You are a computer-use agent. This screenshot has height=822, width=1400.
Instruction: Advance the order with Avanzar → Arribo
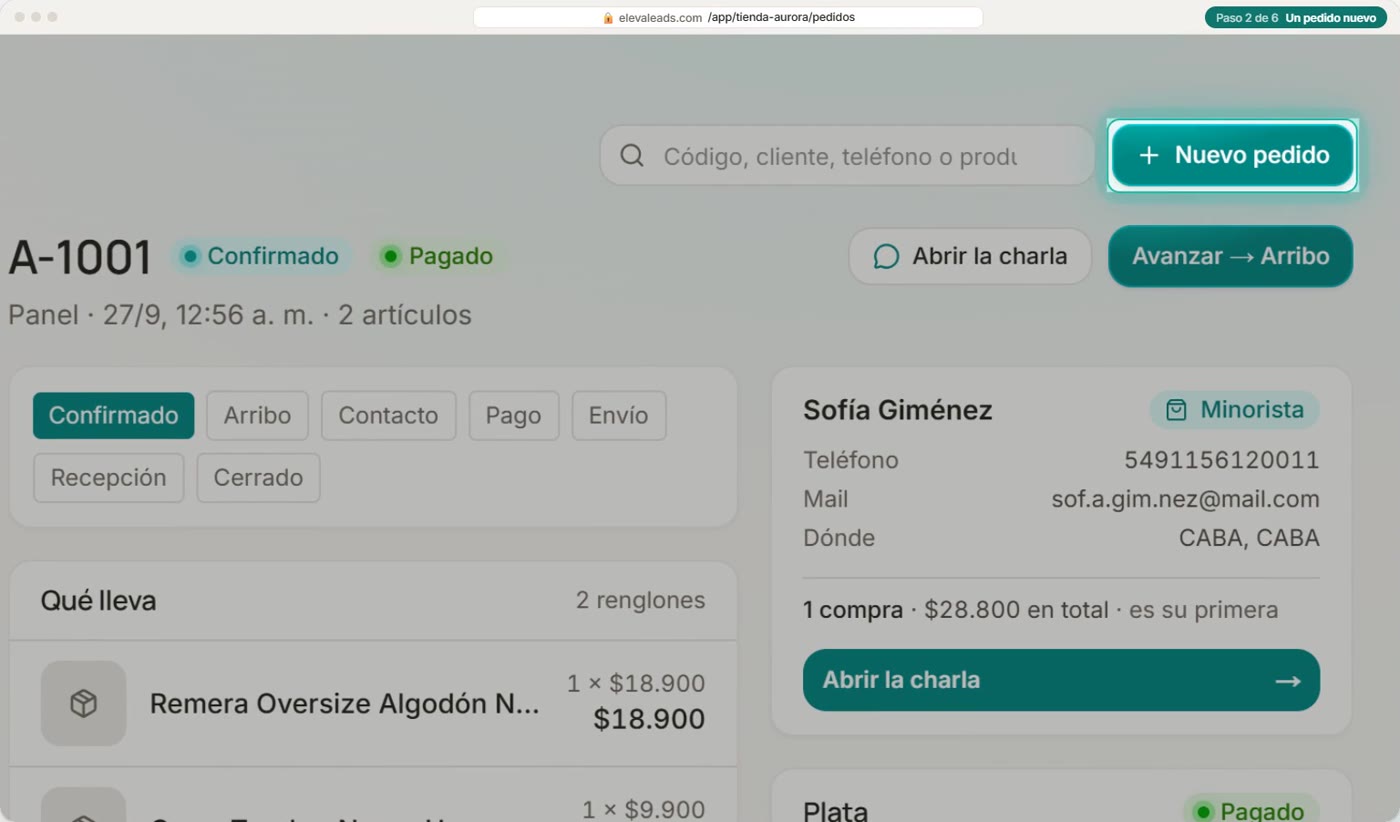pyautogui.click(x=1230, y=256)
